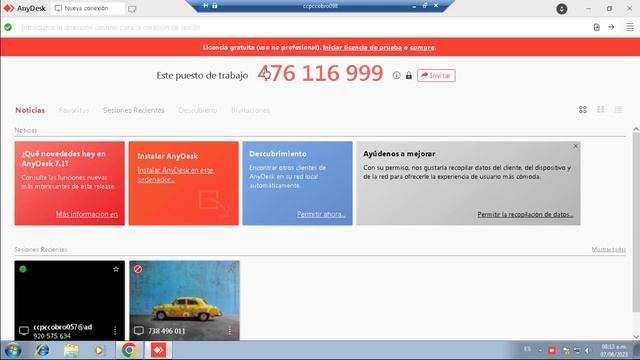This screenshot has width=640, height=360.
Task: Click the red AnyDesk tray icon
Action: coord(552,350)
